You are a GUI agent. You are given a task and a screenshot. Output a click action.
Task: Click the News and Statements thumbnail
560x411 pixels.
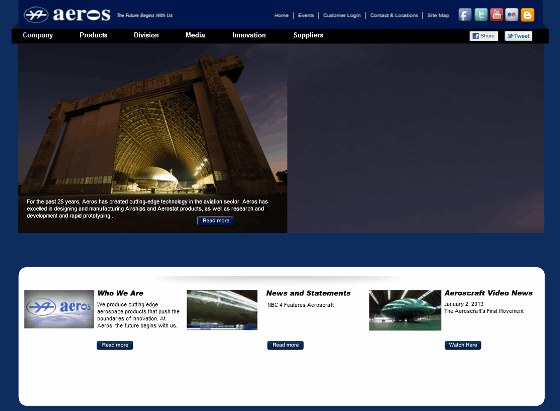pos(222,310)
